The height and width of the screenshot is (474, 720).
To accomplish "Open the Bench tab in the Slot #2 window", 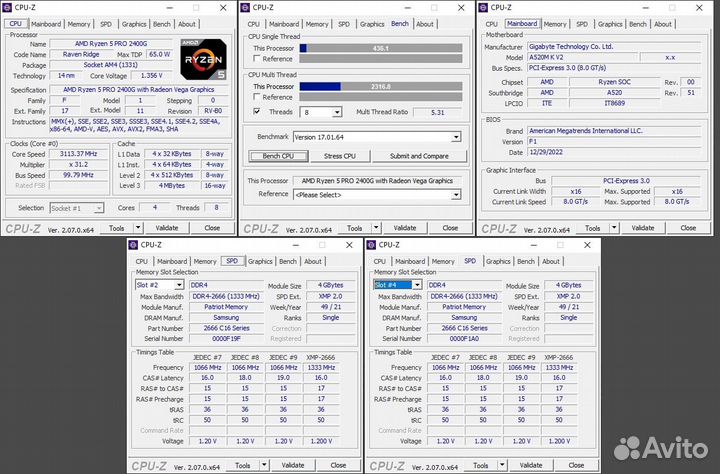I will [x=288, y=261].
